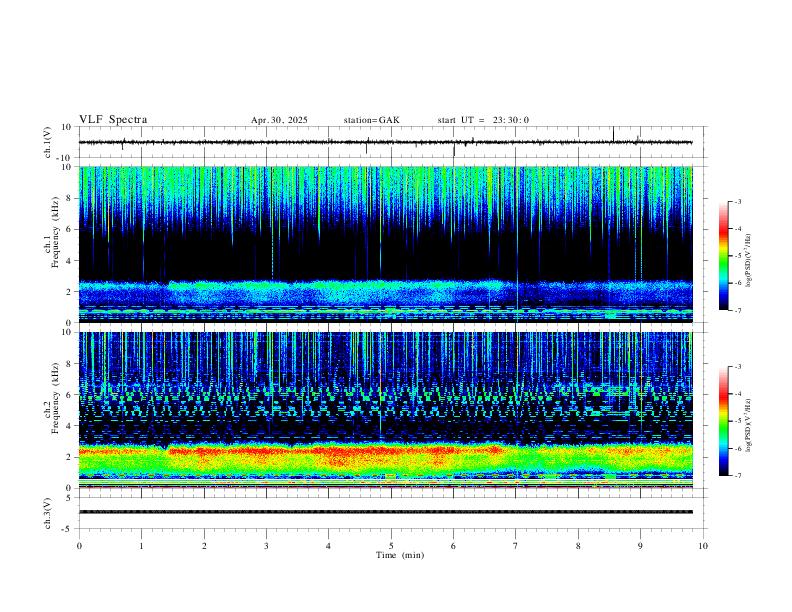Click the date 'Apr. 30, 2025'

(279, 120)
